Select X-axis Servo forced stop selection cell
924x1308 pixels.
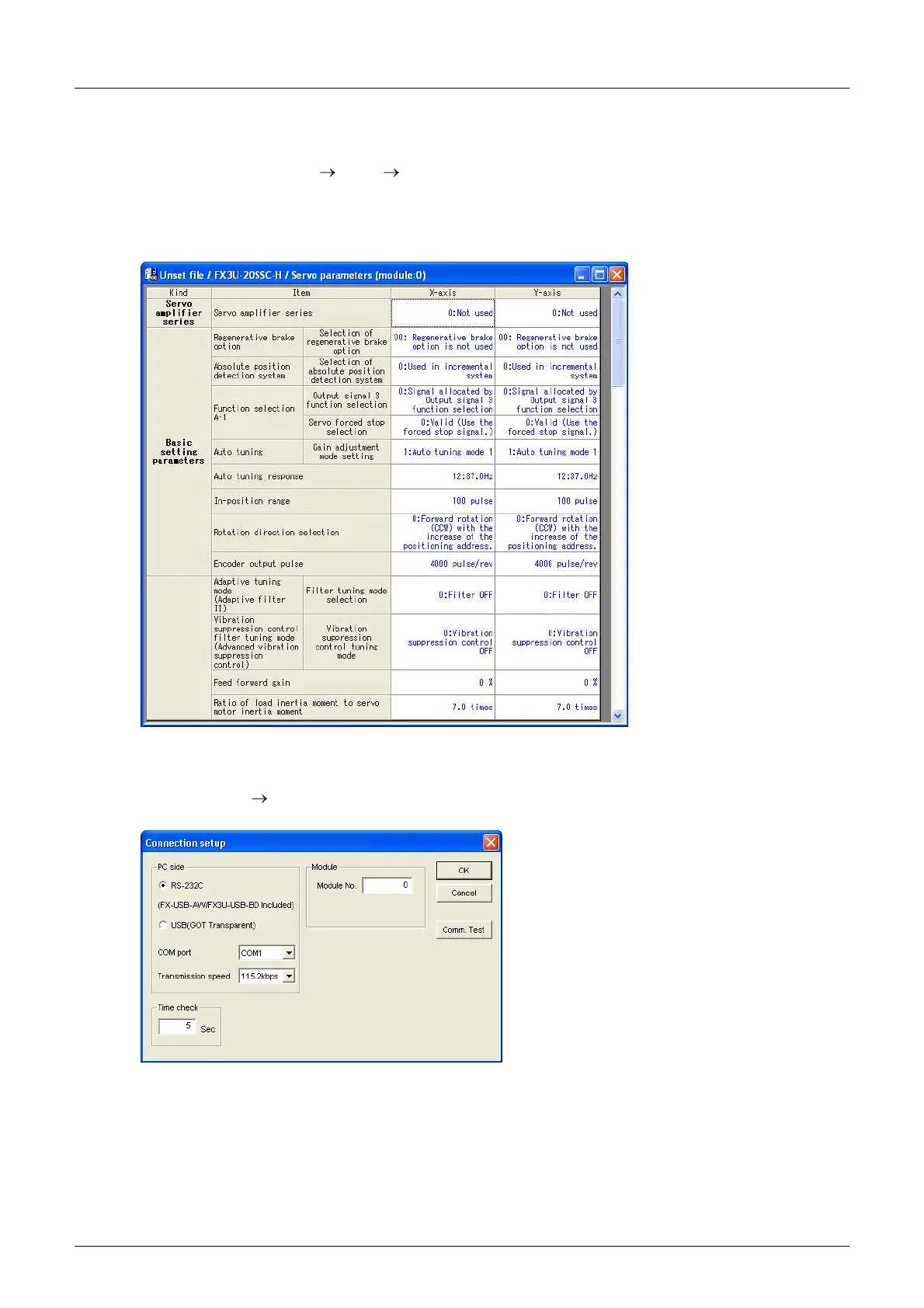point(443,427)
